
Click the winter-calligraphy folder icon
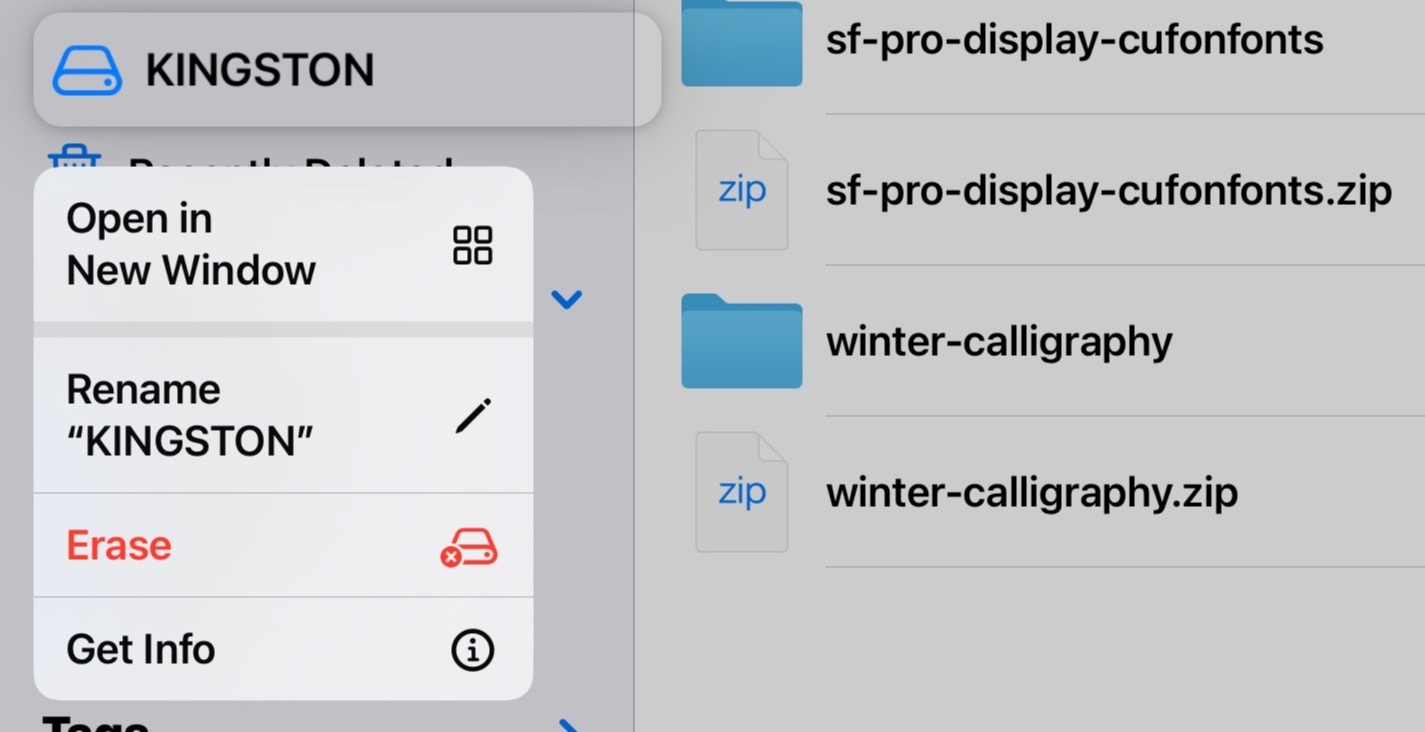pos(741,341)
